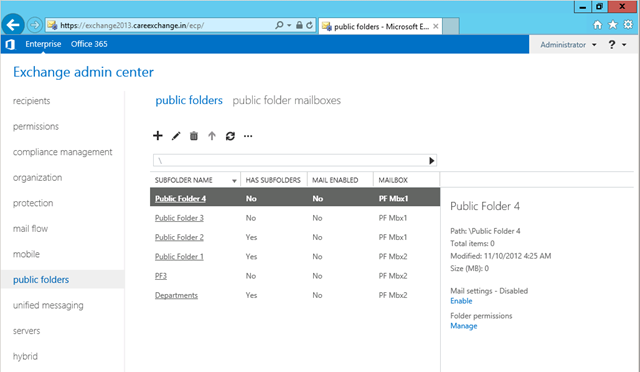This screenshot has width=640, height=372.
Task: Open the browser Home icon
Action: tap(598, 25)
